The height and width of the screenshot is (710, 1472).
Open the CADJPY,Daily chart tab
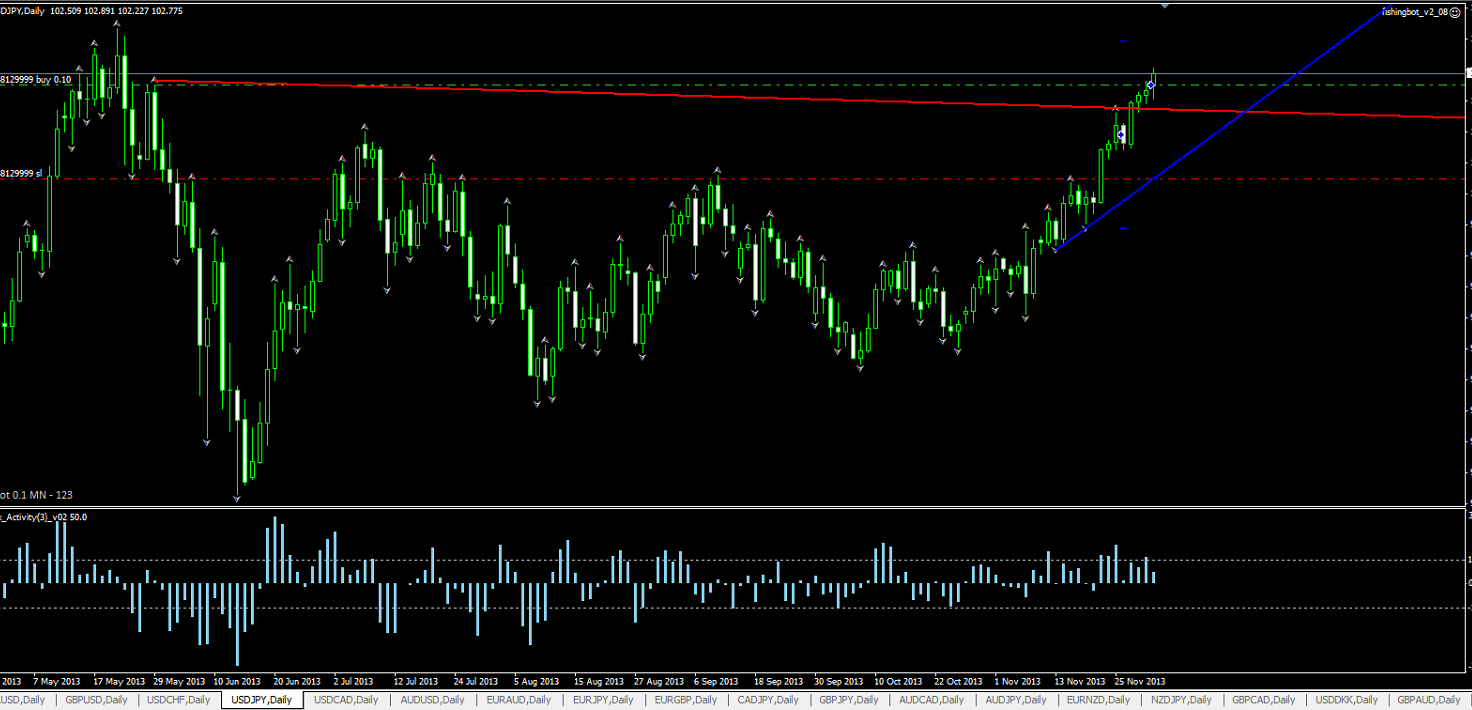pyautogui.click(x=769, y=700)
